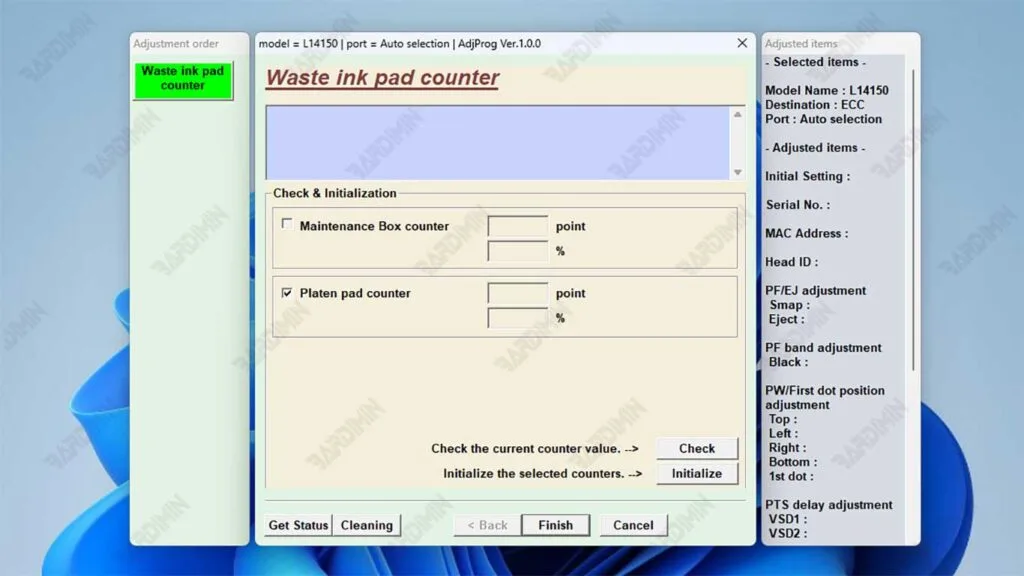Screen dimensions: 1024x576
Task: Click the 'Waste ink pad counter' heading
Action: coord(383,78)
